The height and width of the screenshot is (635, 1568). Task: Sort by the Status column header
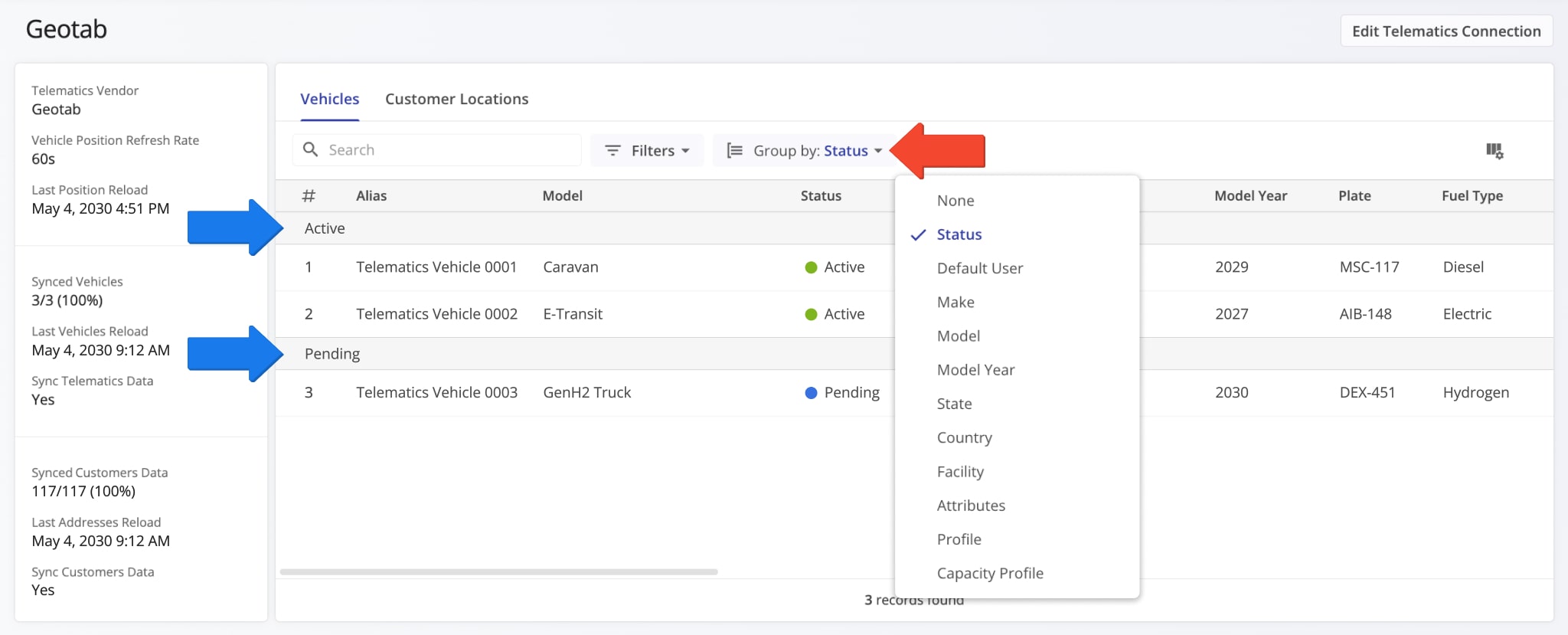[x=821, y=196]
